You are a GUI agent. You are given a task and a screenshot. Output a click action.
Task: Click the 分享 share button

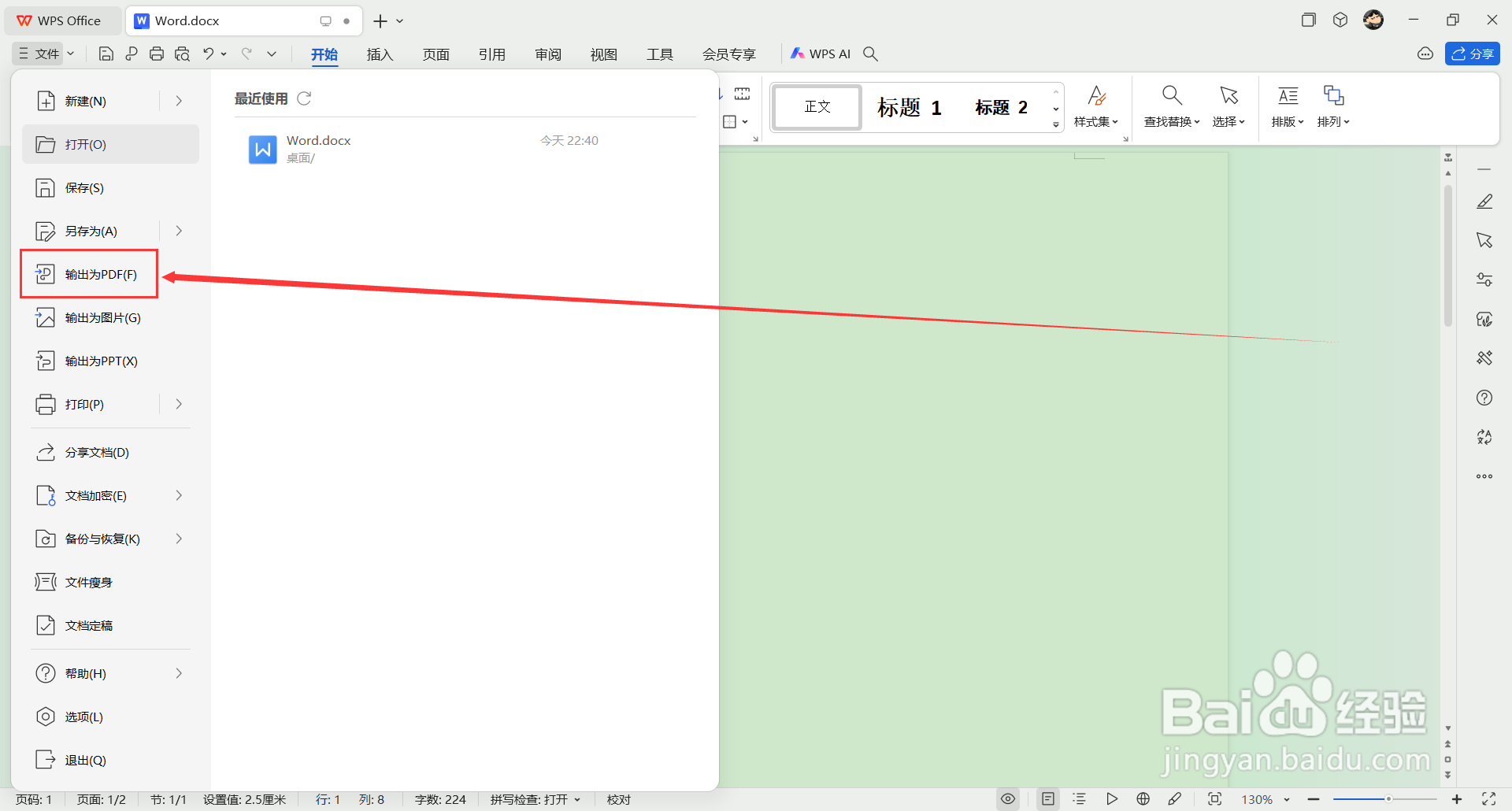(1473, 53)
